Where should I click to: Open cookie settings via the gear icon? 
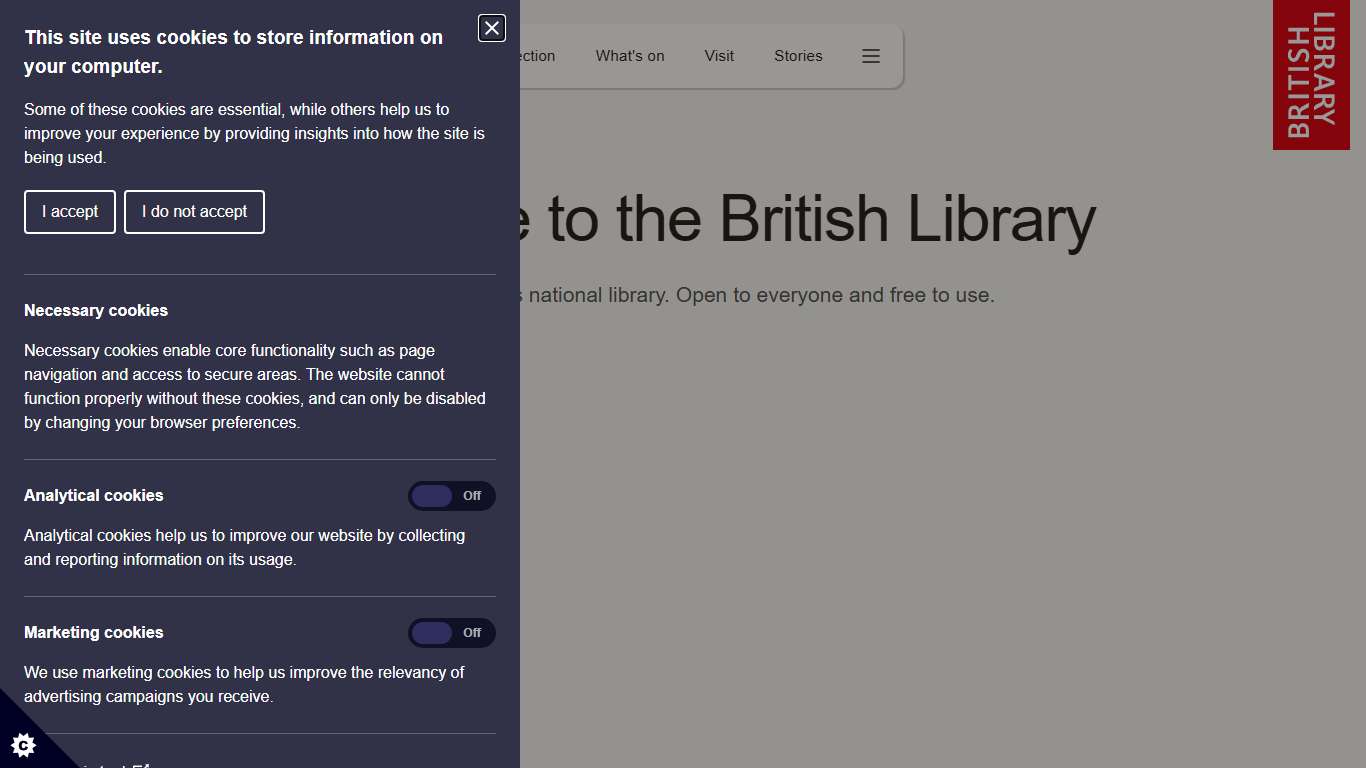pyautogui.click(x=23, y=745)
